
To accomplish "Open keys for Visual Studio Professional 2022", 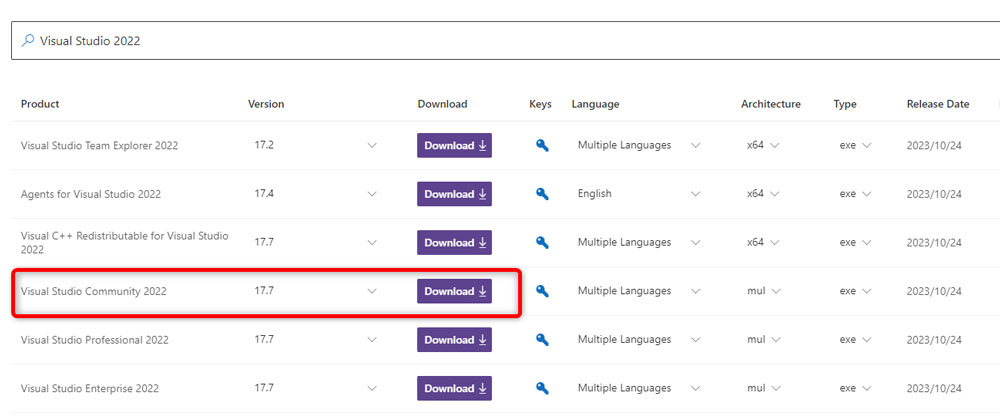I will pyautogui.click(x=542, y=340).
